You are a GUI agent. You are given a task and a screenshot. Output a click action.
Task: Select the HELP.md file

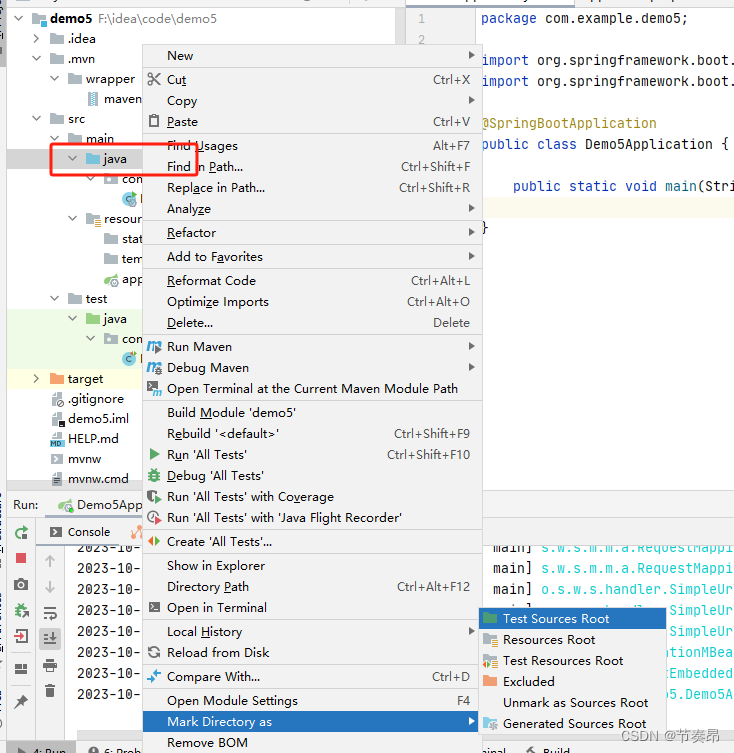coord(85,438)
